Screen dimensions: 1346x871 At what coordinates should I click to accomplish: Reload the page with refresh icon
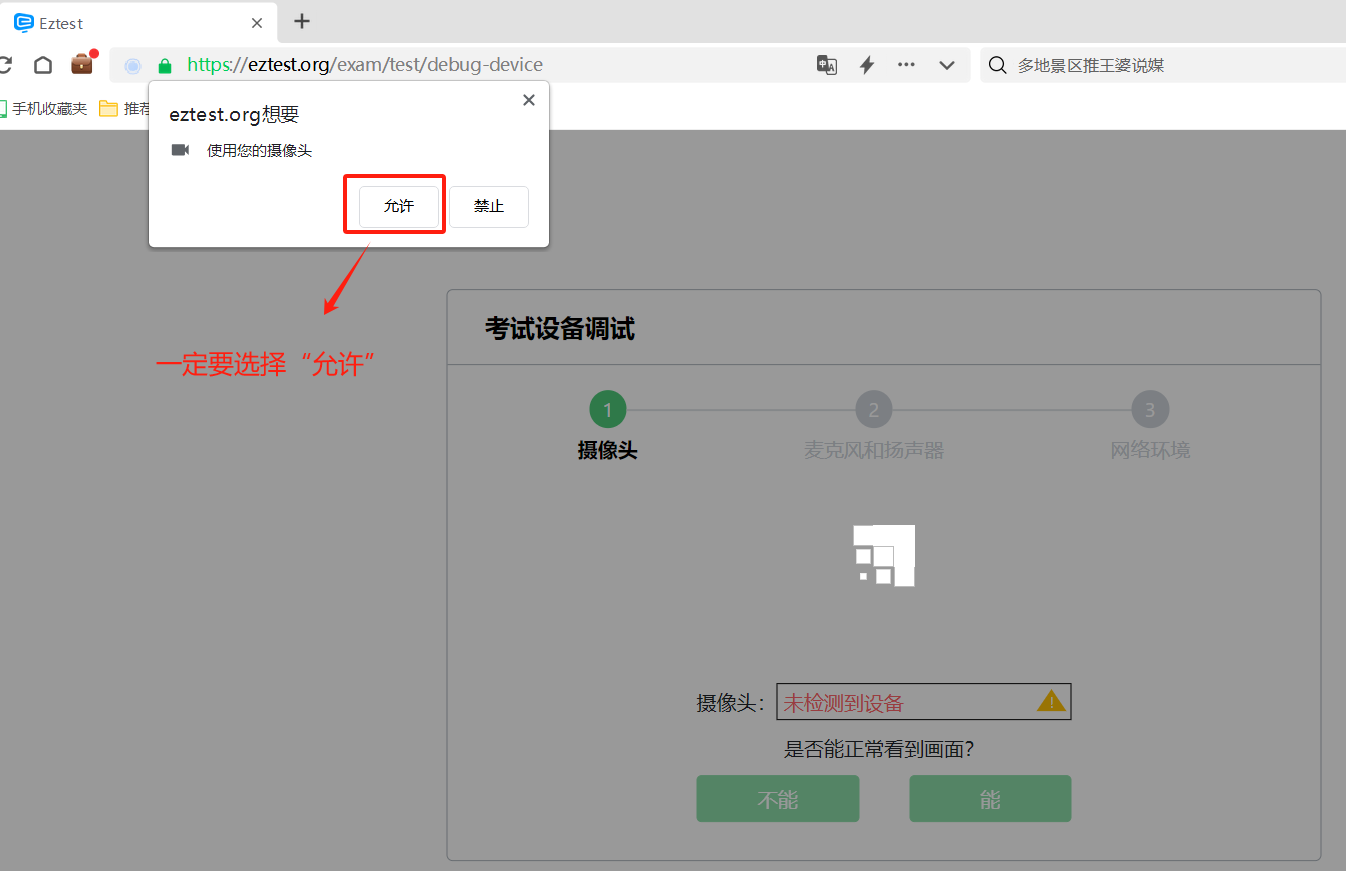coord(8,64)
